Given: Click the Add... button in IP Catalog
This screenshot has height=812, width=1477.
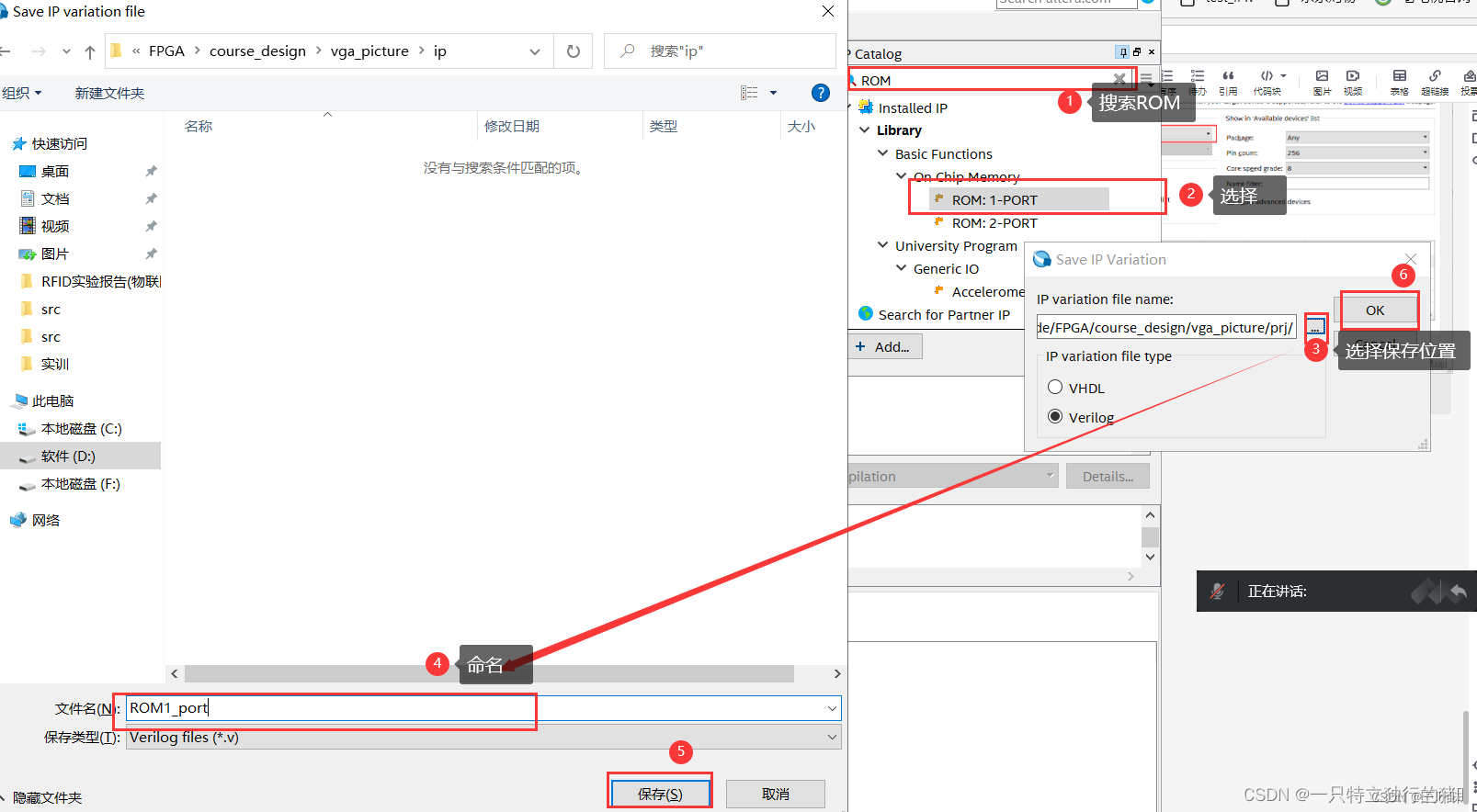Looking at the screenshot, I should [883, 346].
